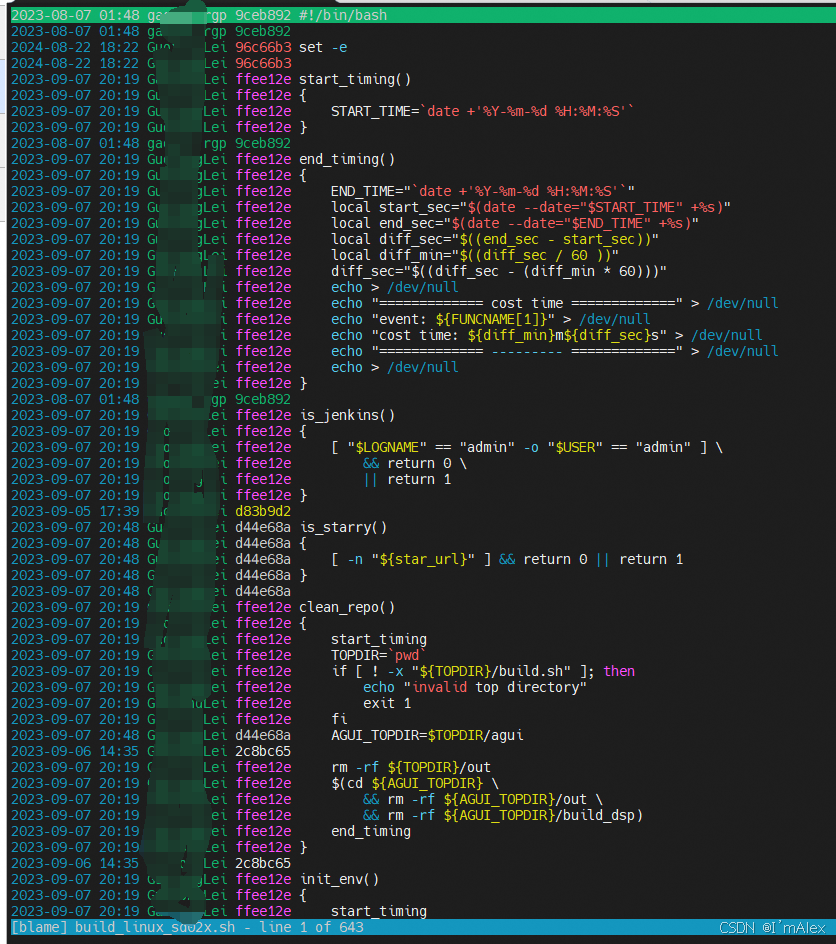Click commit hash 'd44e68a' on AGUI_TOPDIR row
The width and height of the screenshot is (836, 944).
263,735
